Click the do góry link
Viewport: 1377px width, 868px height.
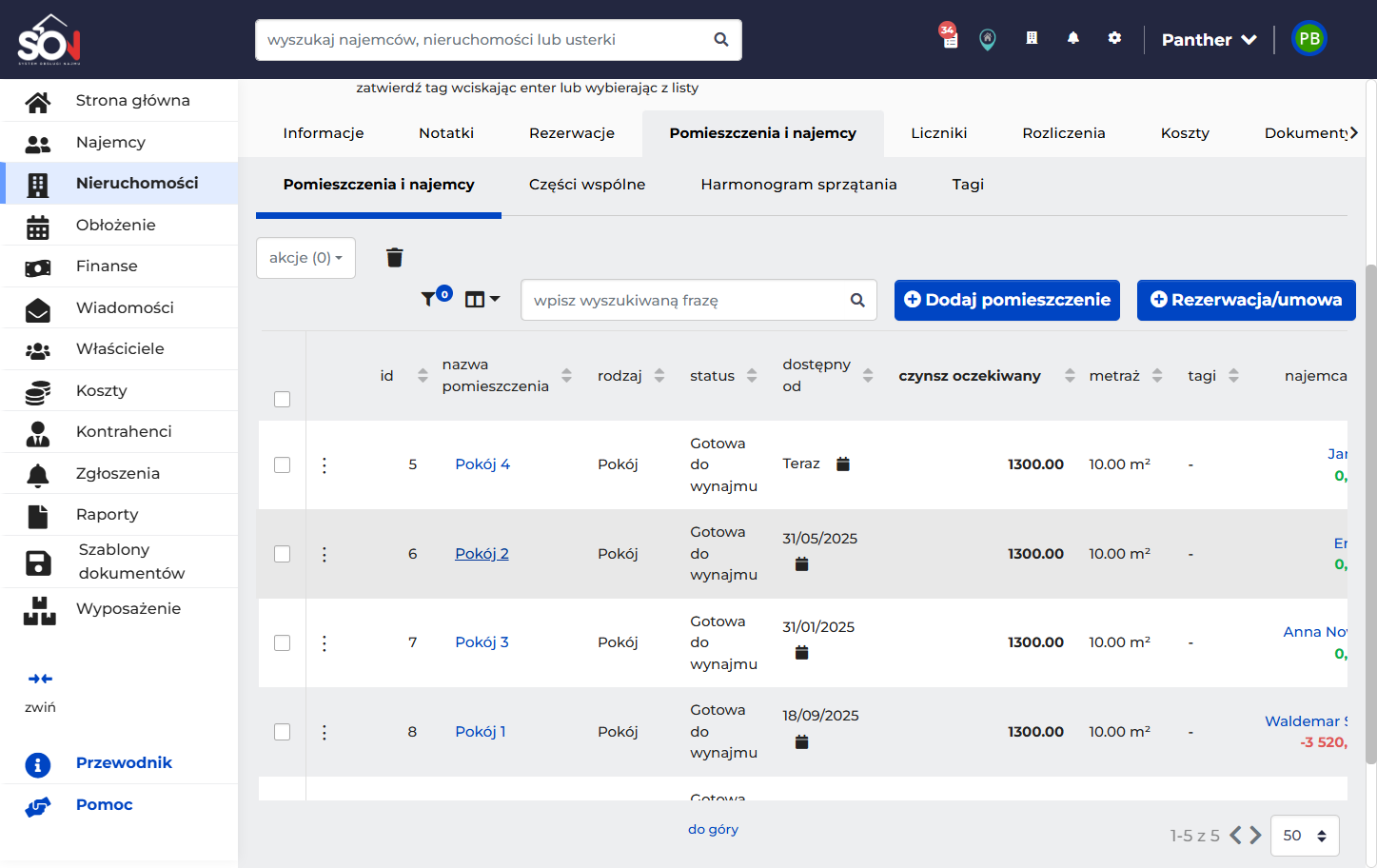click(x=714, y=829)
